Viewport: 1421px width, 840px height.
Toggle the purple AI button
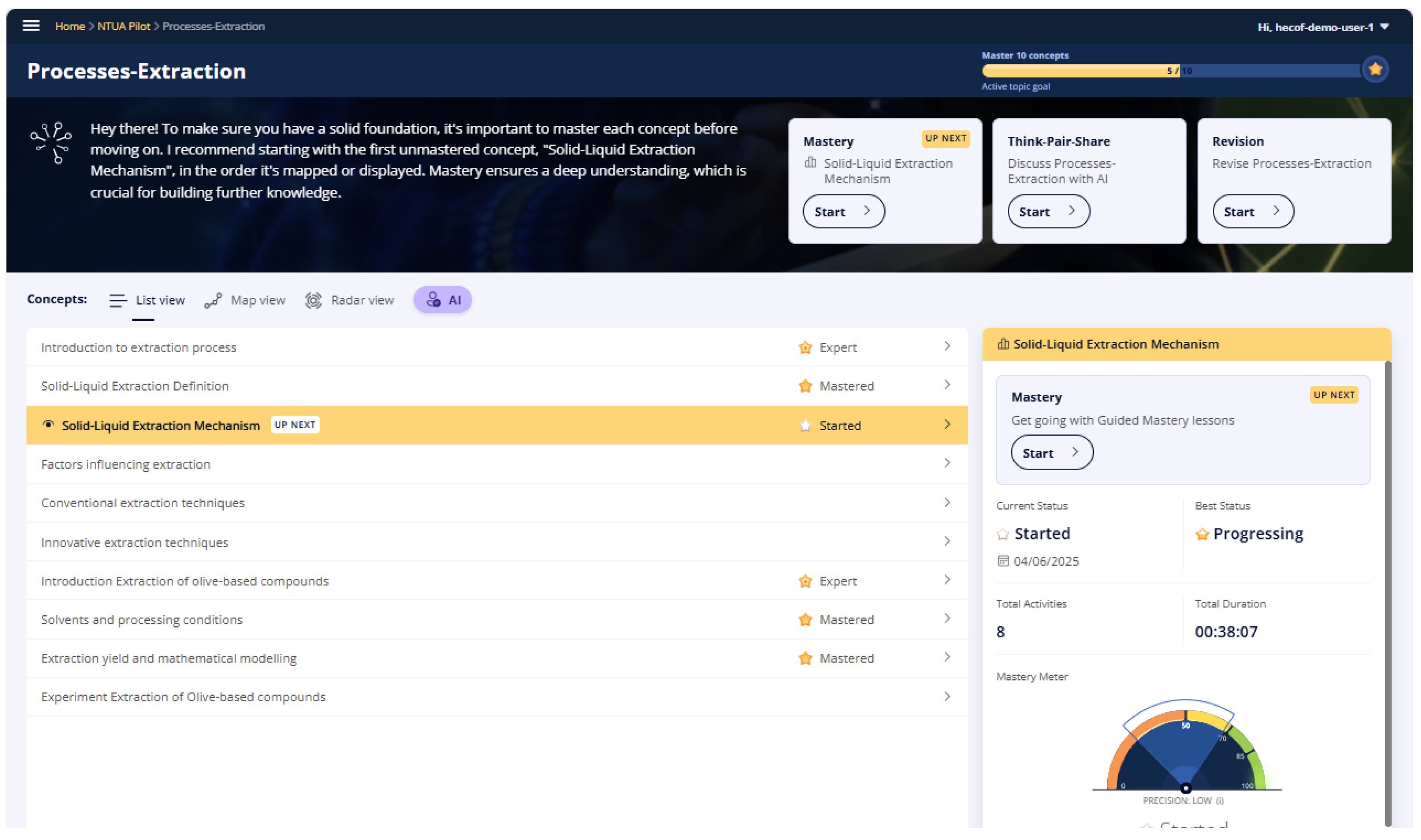pyautogui.click(x=442, y=300)
